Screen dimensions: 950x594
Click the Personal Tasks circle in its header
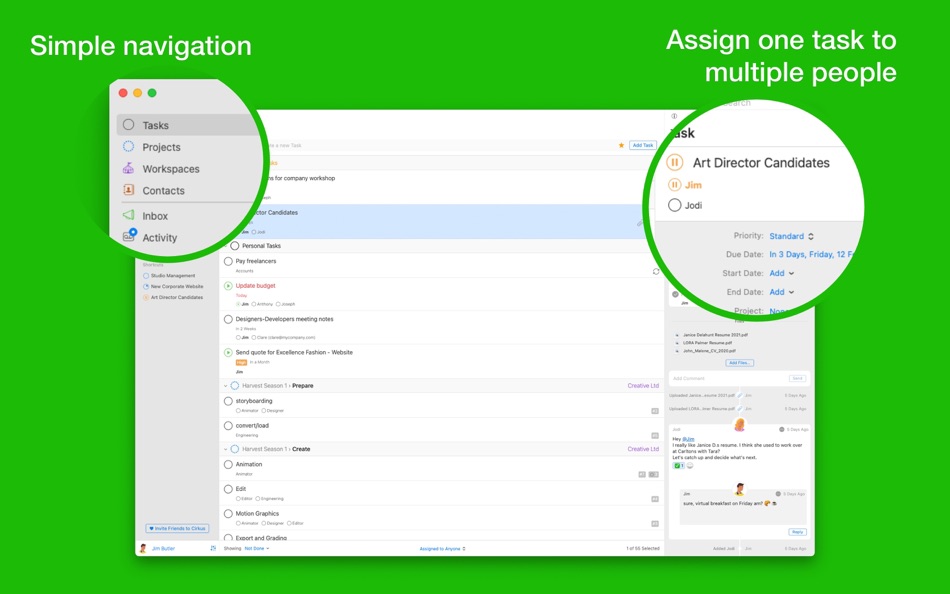click(x=235, y=246)
